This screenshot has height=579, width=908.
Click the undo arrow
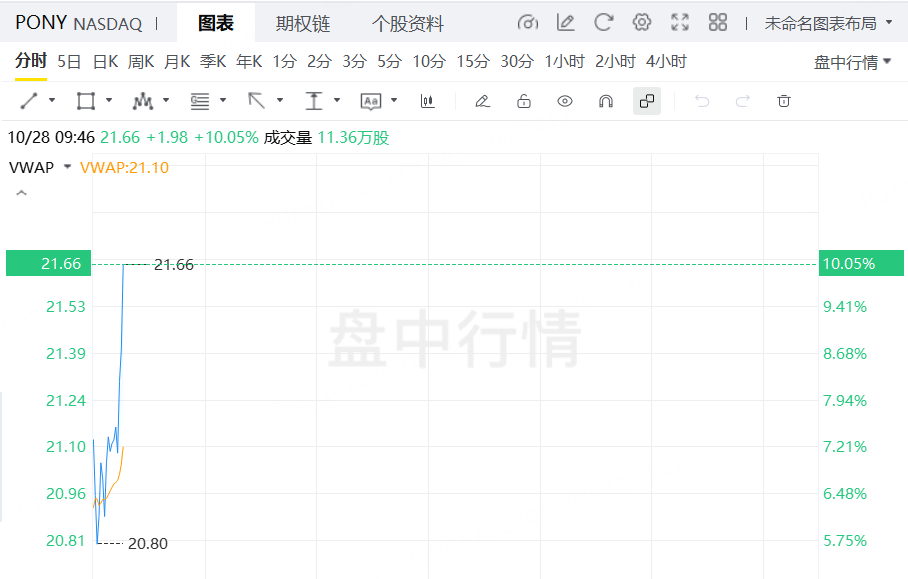(702, 101)
